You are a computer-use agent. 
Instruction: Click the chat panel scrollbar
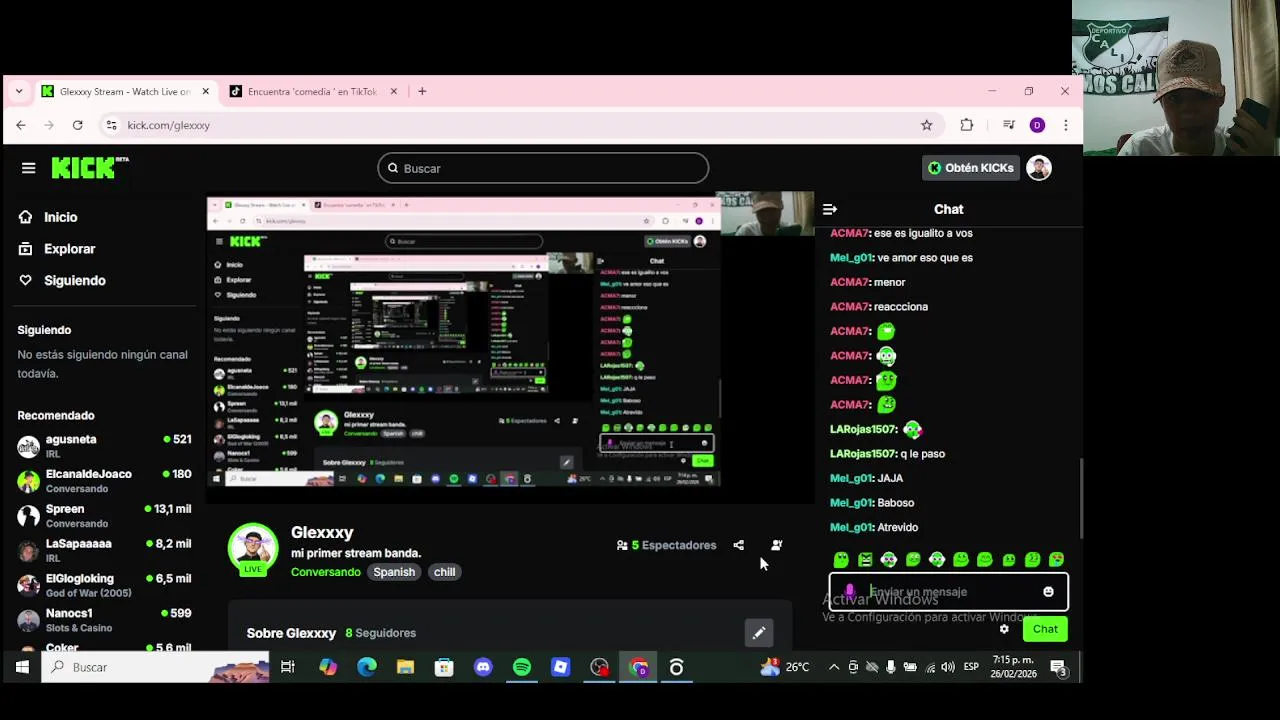(1079, 497)
